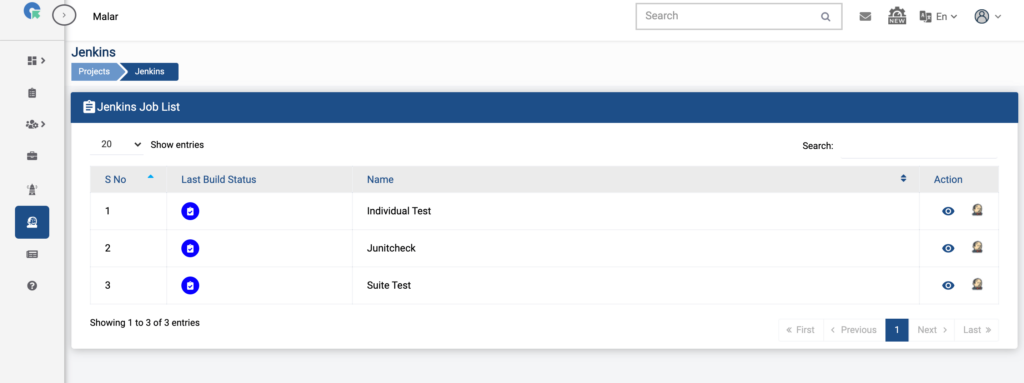Viewport: 1024px width, 383px height.
Task: Click the magnifier icon in the top search box
Action: tap(825, 17)
